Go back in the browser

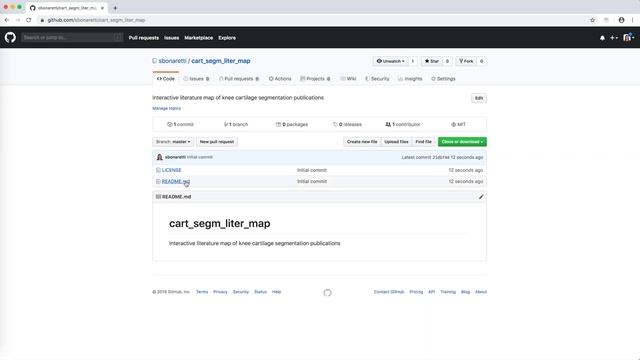[x=7, y=20]
